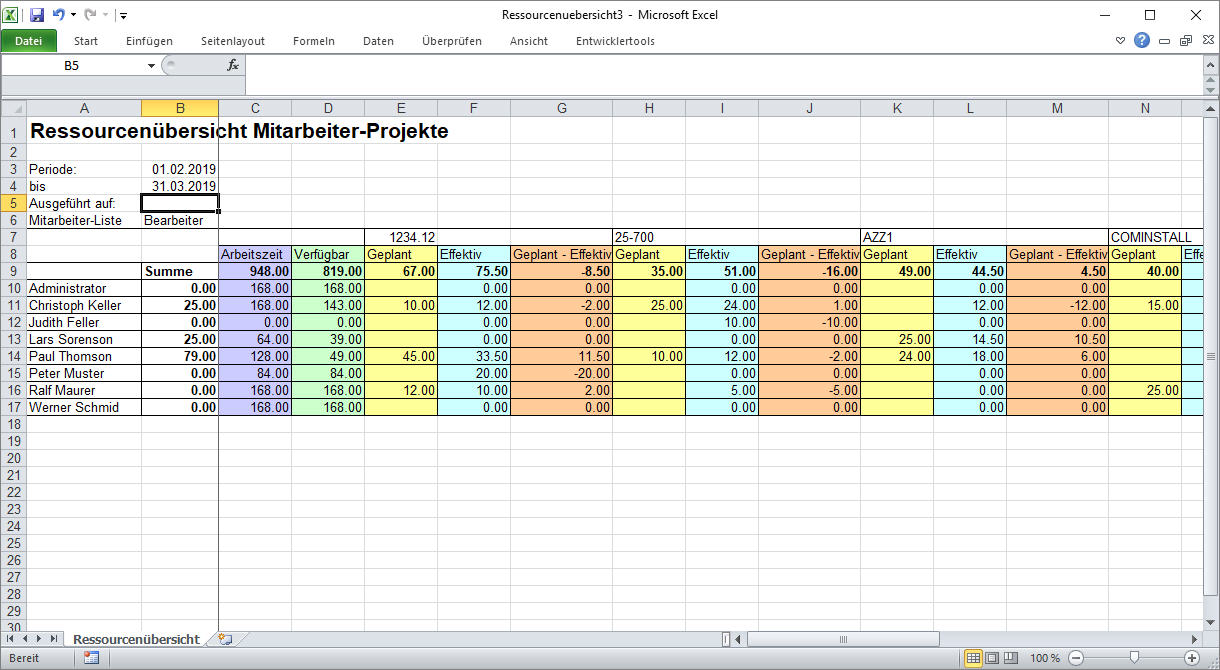Open the blue Help question mark icon
1220x670 pixels.
1142,41
